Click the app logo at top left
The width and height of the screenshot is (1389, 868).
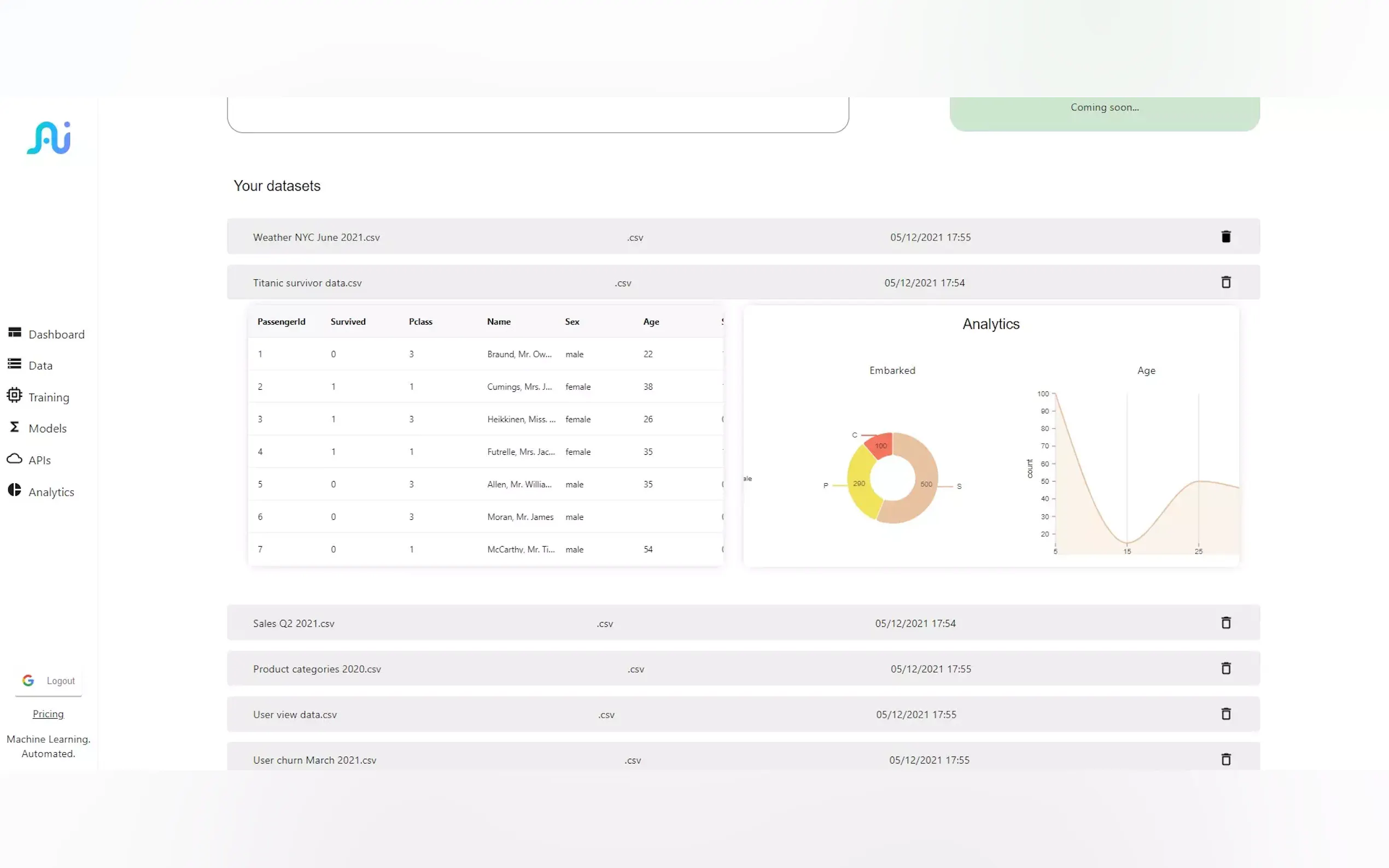click(49, 138)
